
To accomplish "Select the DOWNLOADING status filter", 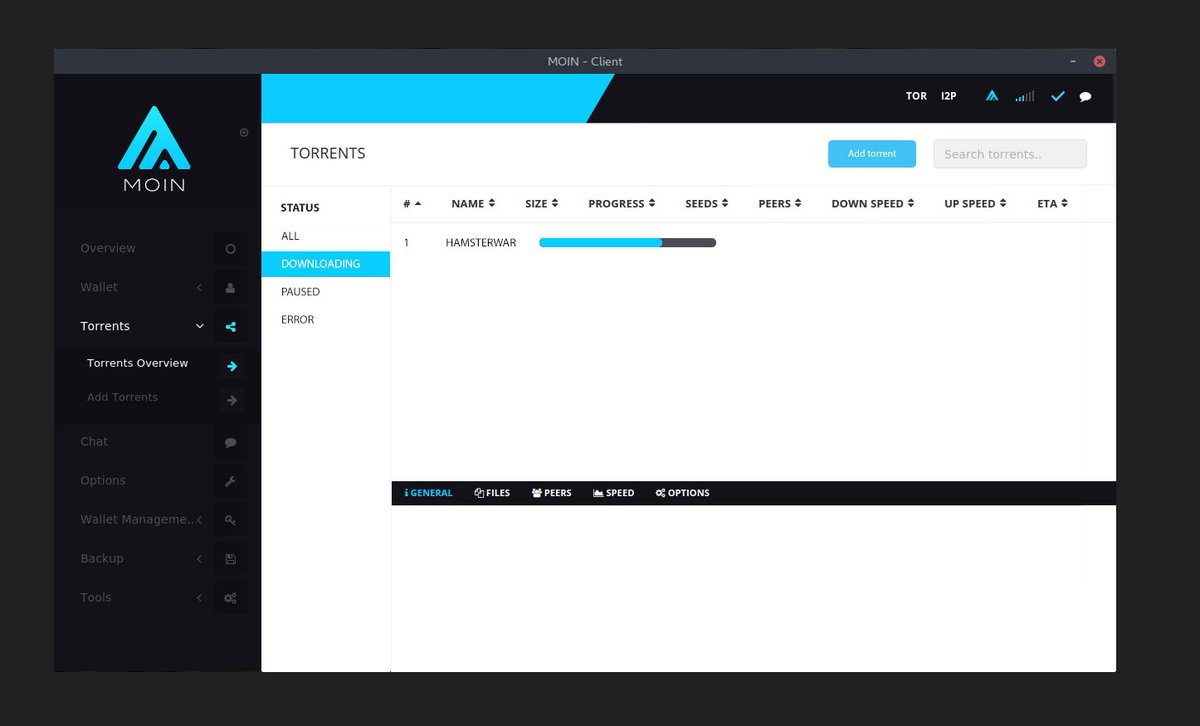I will coord(326,264).
